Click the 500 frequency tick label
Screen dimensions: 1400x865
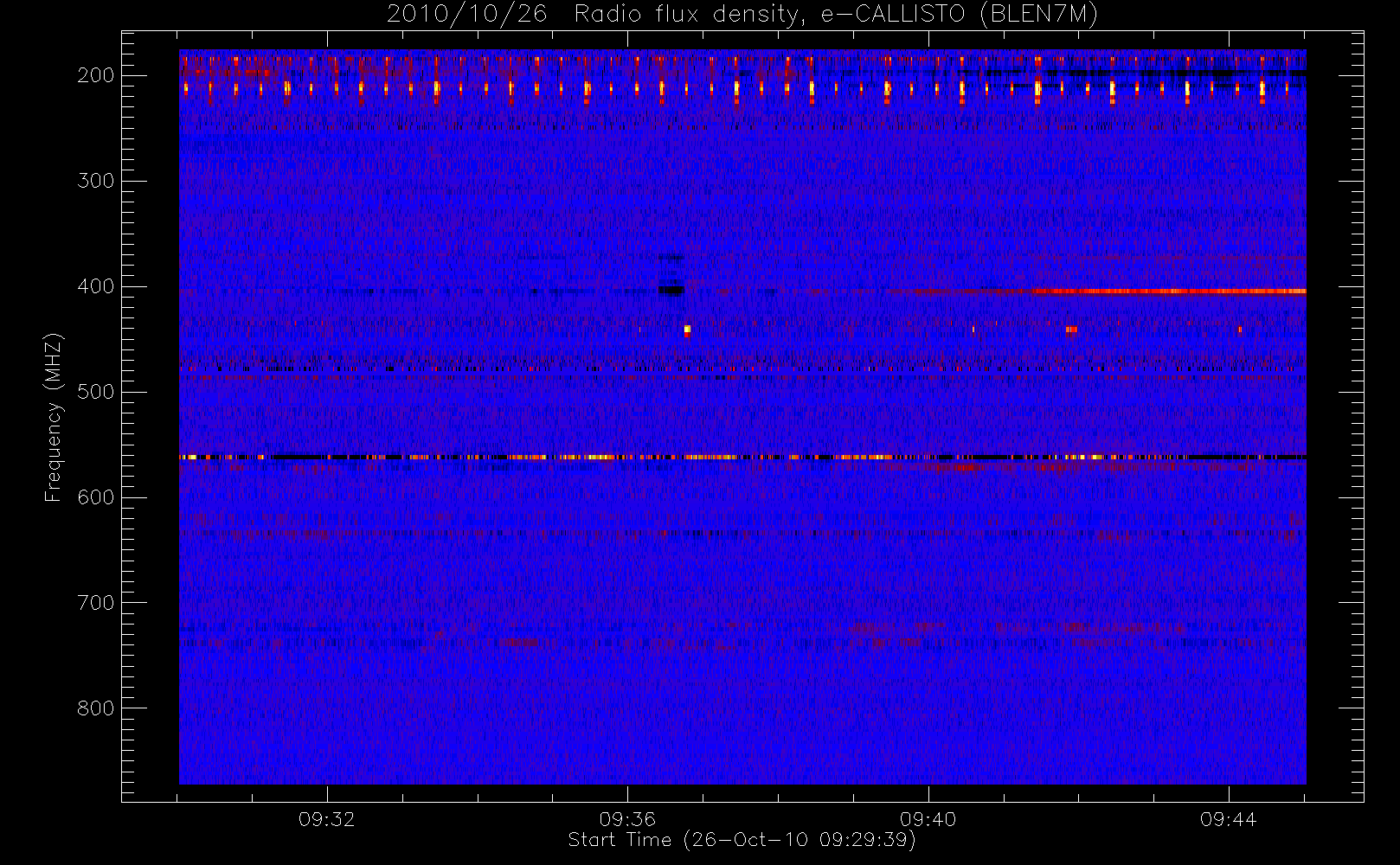96,392
